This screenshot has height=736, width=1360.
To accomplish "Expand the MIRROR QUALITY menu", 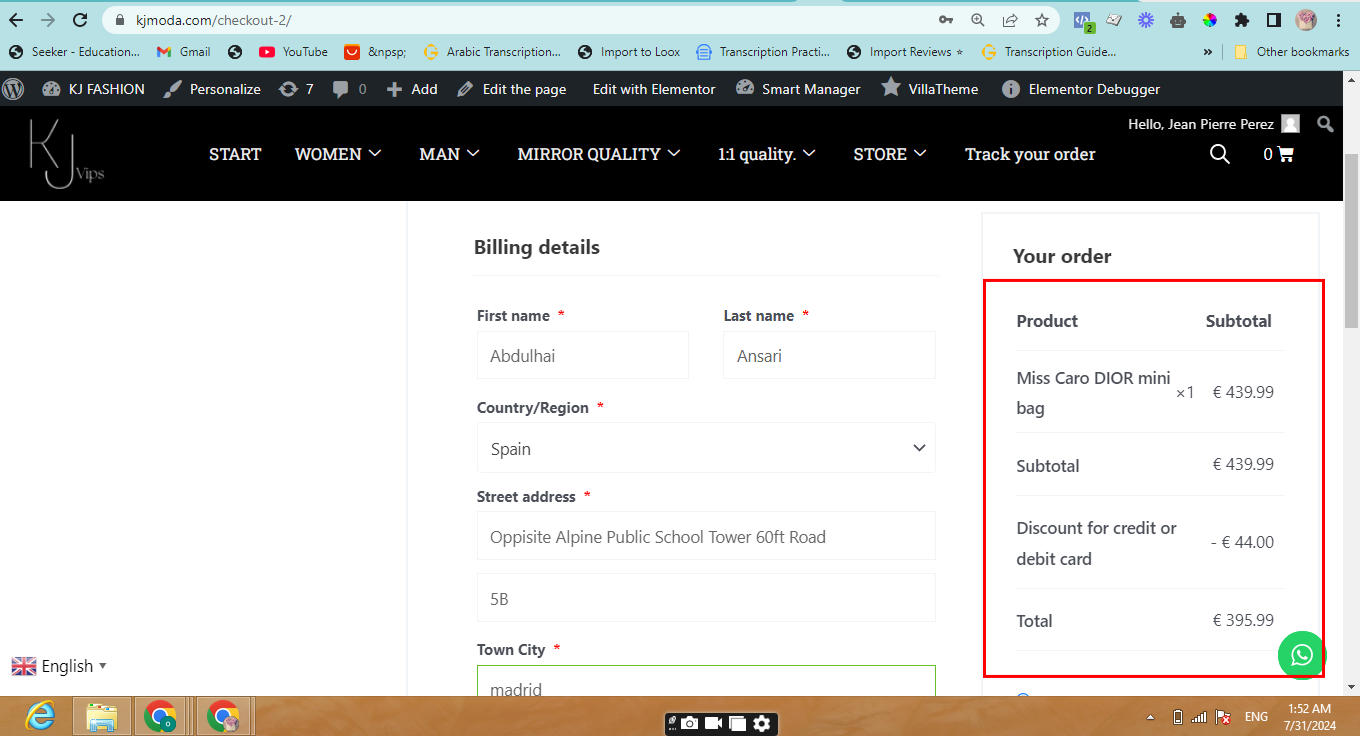I will 599,154.
